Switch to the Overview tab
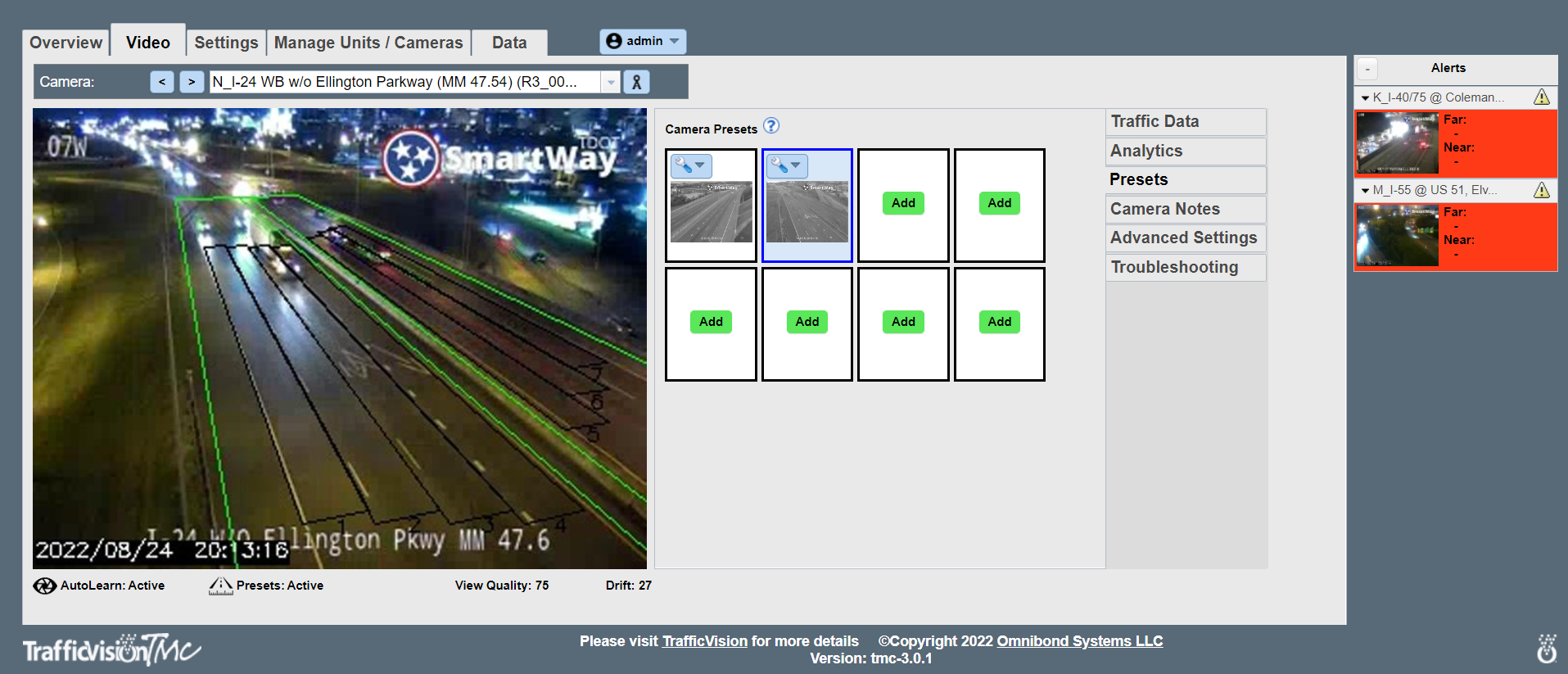Screen dimensions: 1568x674 click(x=66, y=43)
